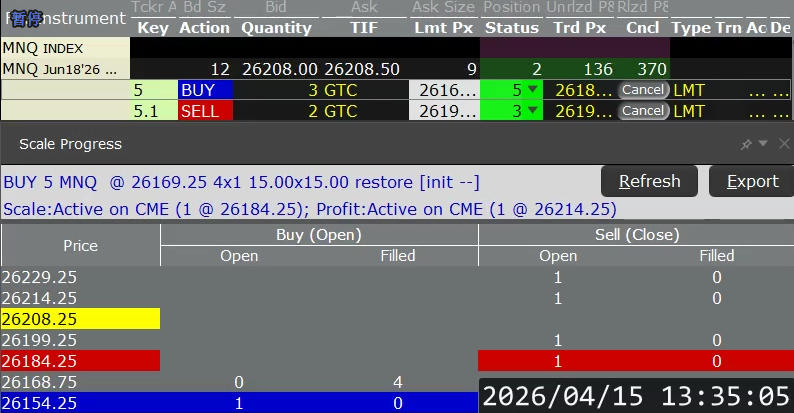Edit limit price field of SELL order

pyautogui.click(x=444, y=111)
